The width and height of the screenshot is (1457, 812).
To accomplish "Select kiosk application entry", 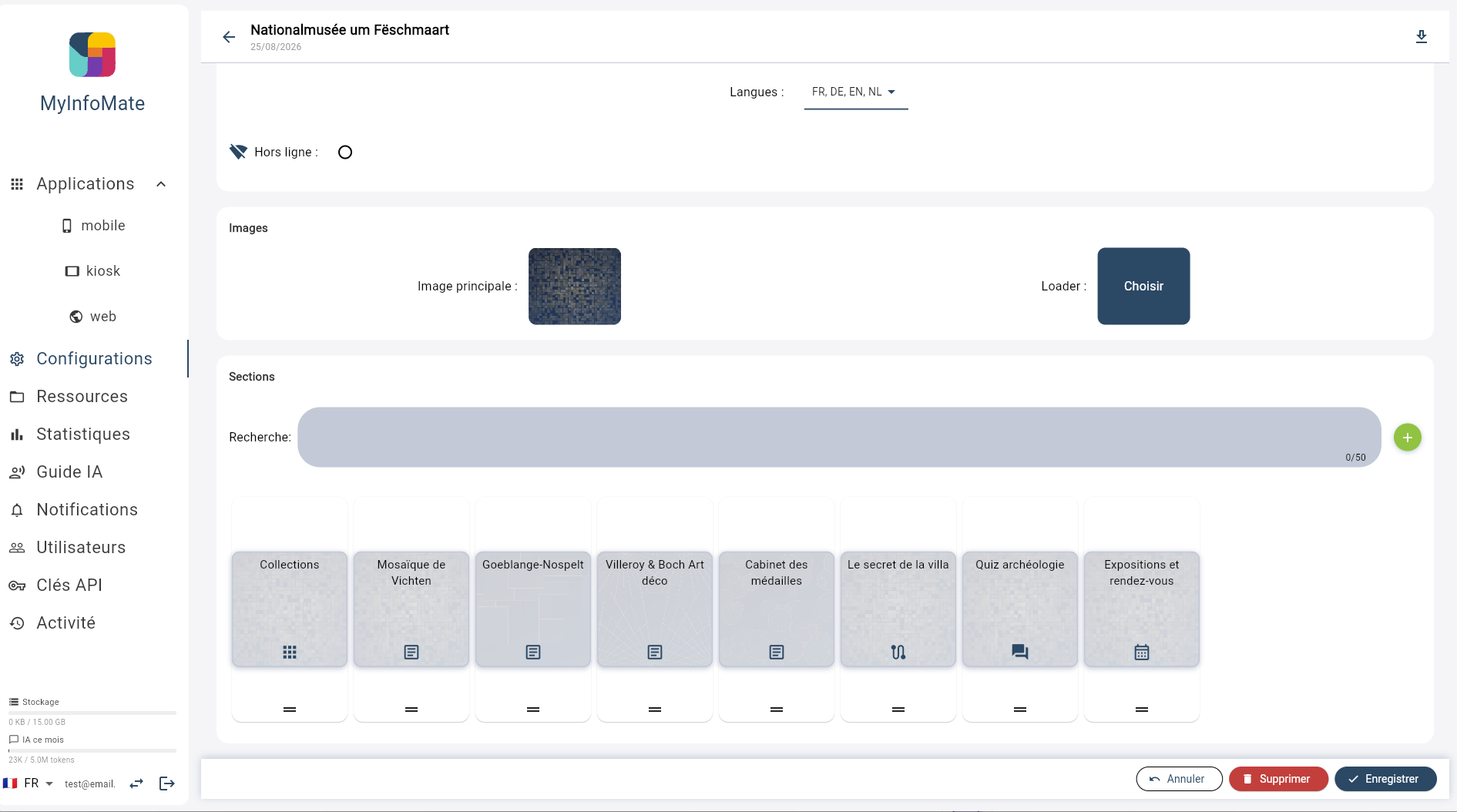I will [x=92, y=271].
